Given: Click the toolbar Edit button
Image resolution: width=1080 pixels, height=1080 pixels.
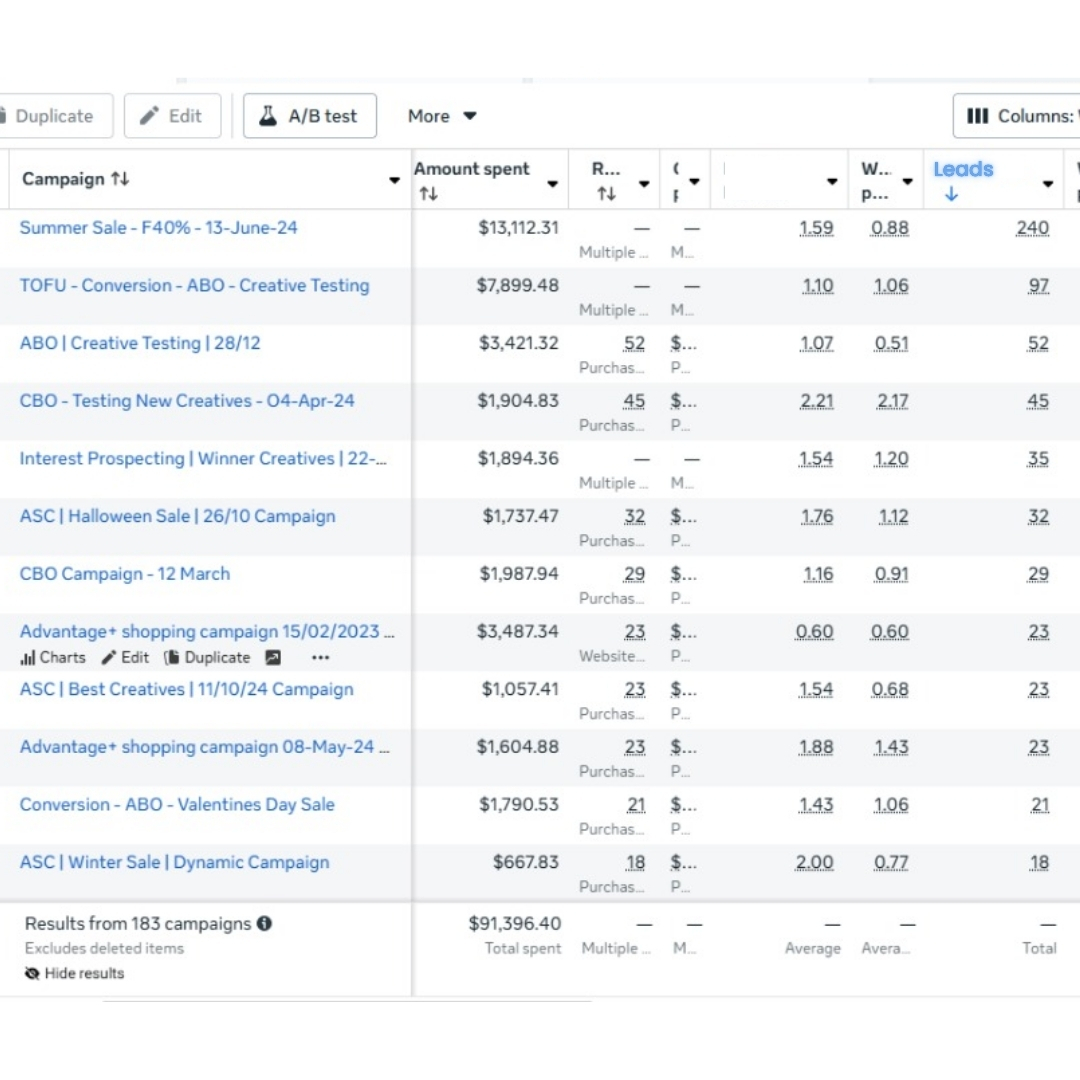Looking at the screenshot, I should [172, 116].
